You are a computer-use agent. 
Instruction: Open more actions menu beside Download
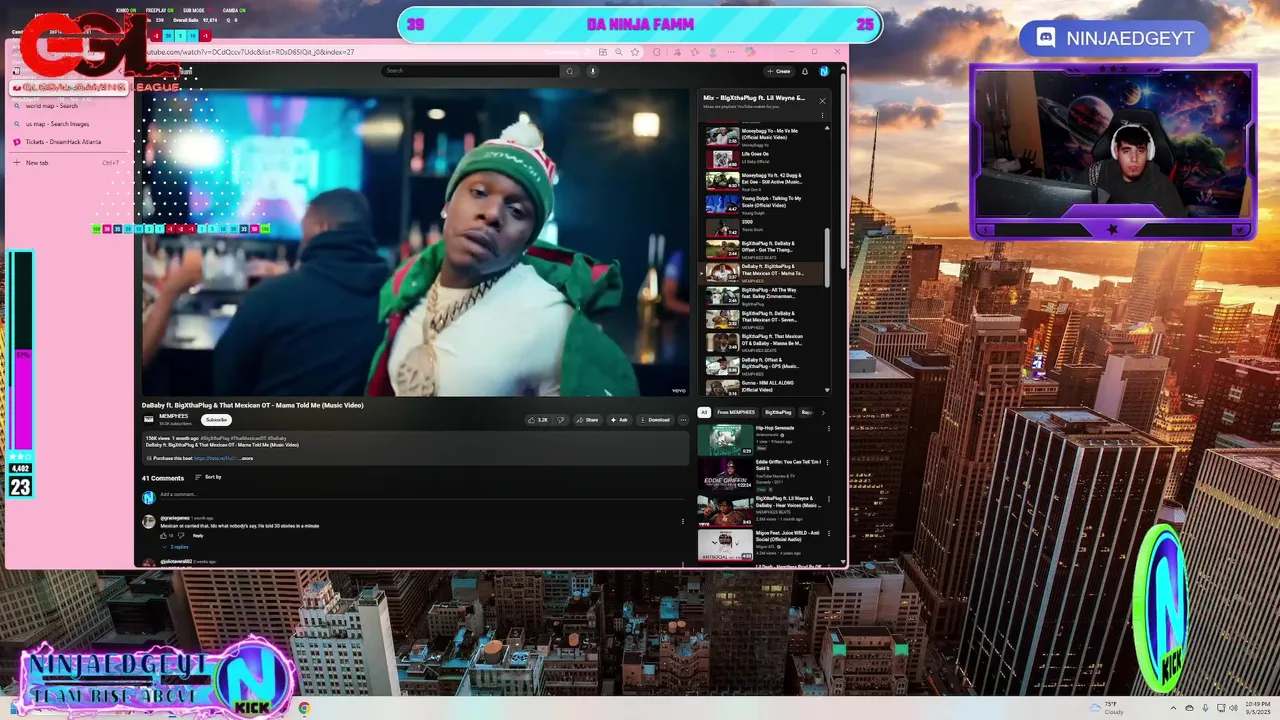(683, 420)
